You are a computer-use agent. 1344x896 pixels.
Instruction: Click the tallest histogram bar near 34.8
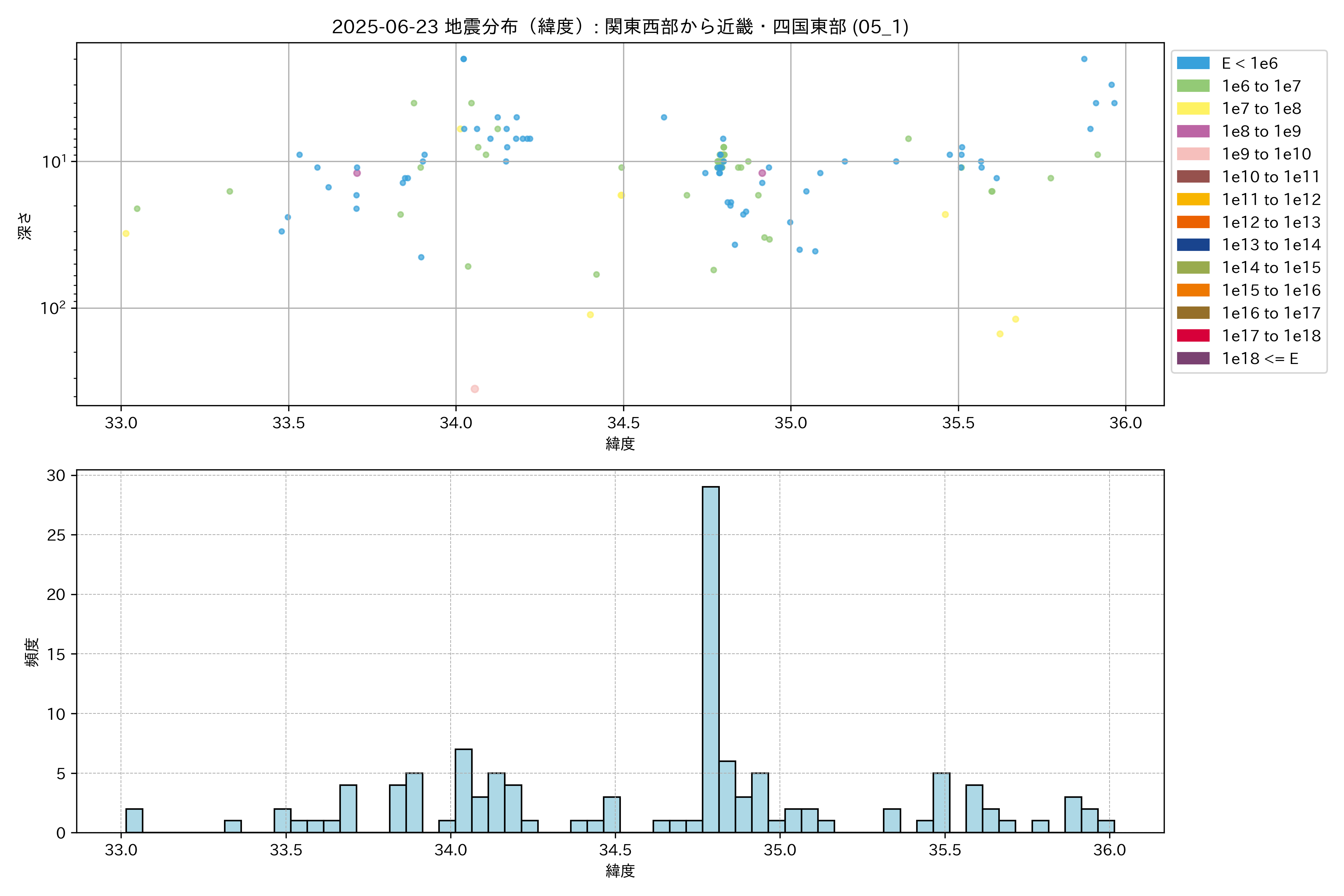tap(710, 659)
